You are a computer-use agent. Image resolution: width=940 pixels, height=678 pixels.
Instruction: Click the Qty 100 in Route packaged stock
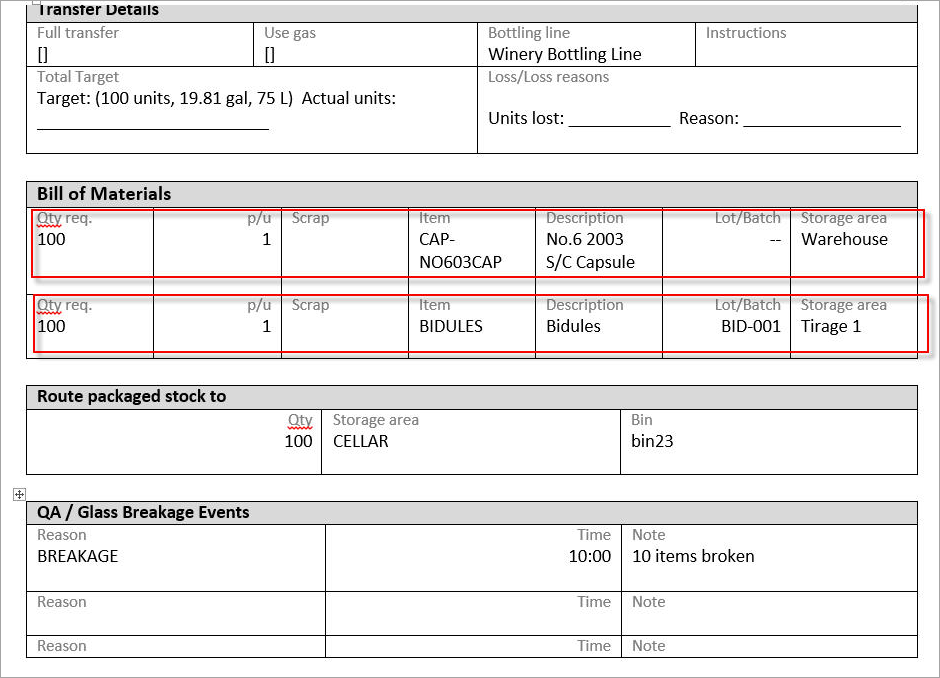pos(299,441)
